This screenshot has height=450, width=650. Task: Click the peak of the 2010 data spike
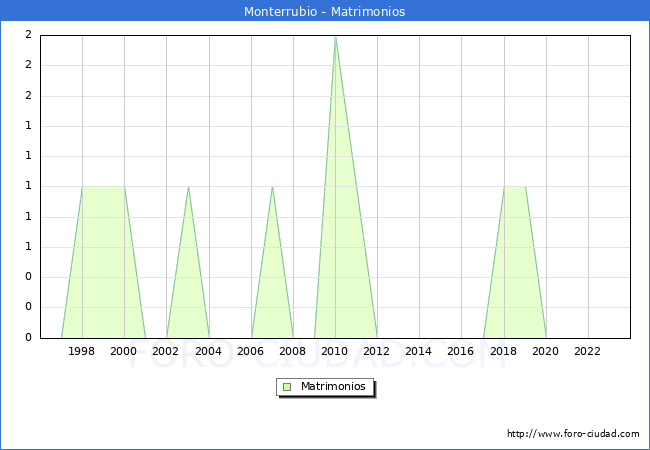[335, 37]
